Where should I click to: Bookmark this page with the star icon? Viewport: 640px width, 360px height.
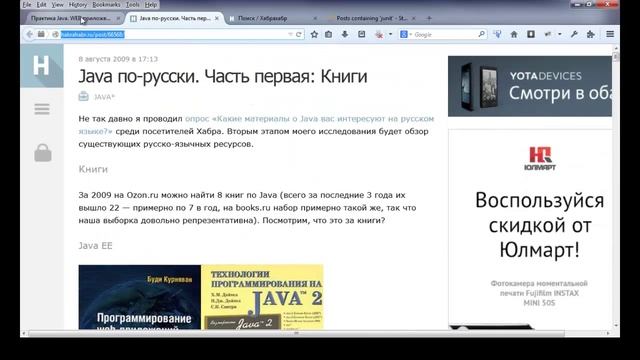(x=314, y=35)
